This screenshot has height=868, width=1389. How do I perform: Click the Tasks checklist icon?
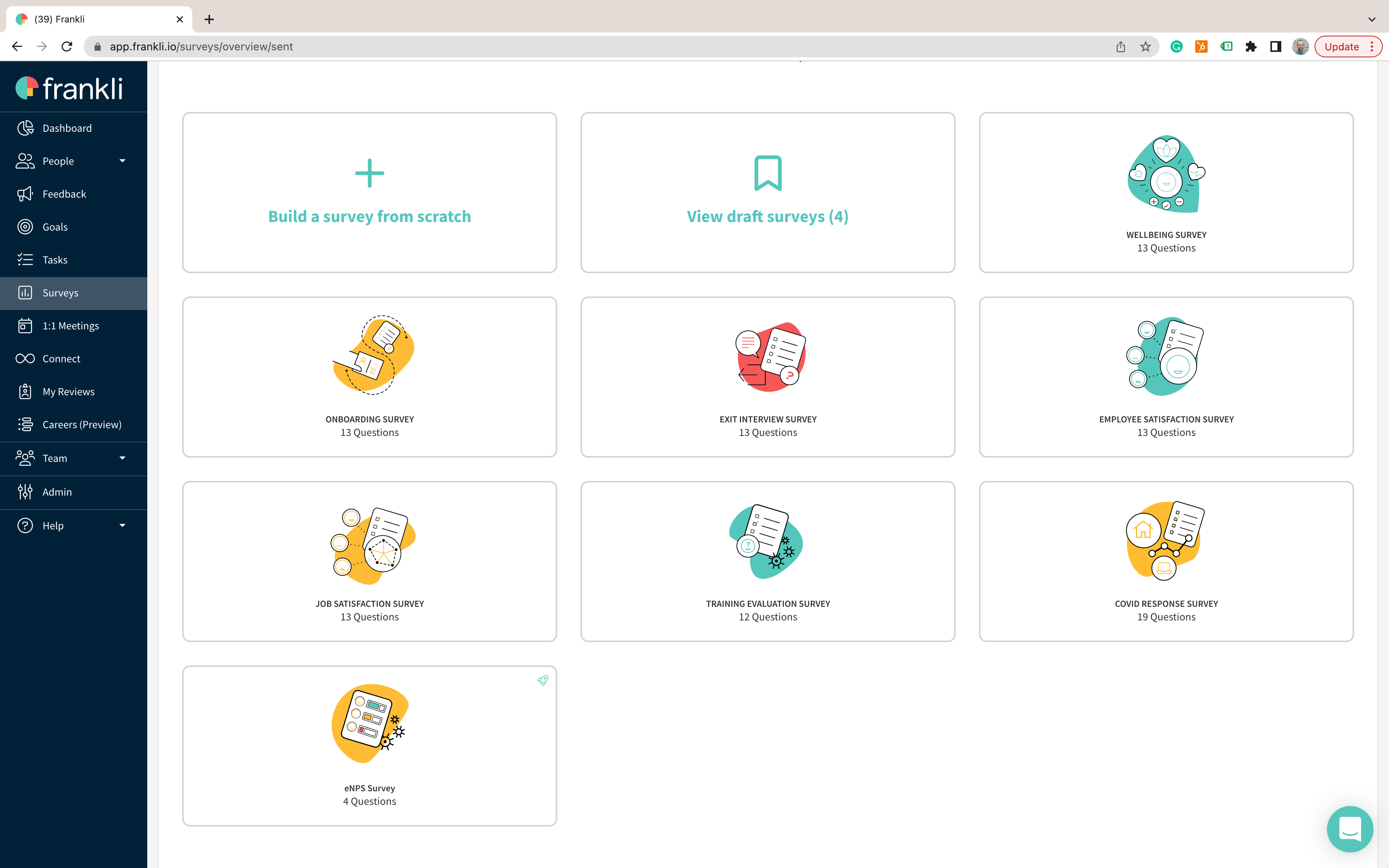[25, 260]
